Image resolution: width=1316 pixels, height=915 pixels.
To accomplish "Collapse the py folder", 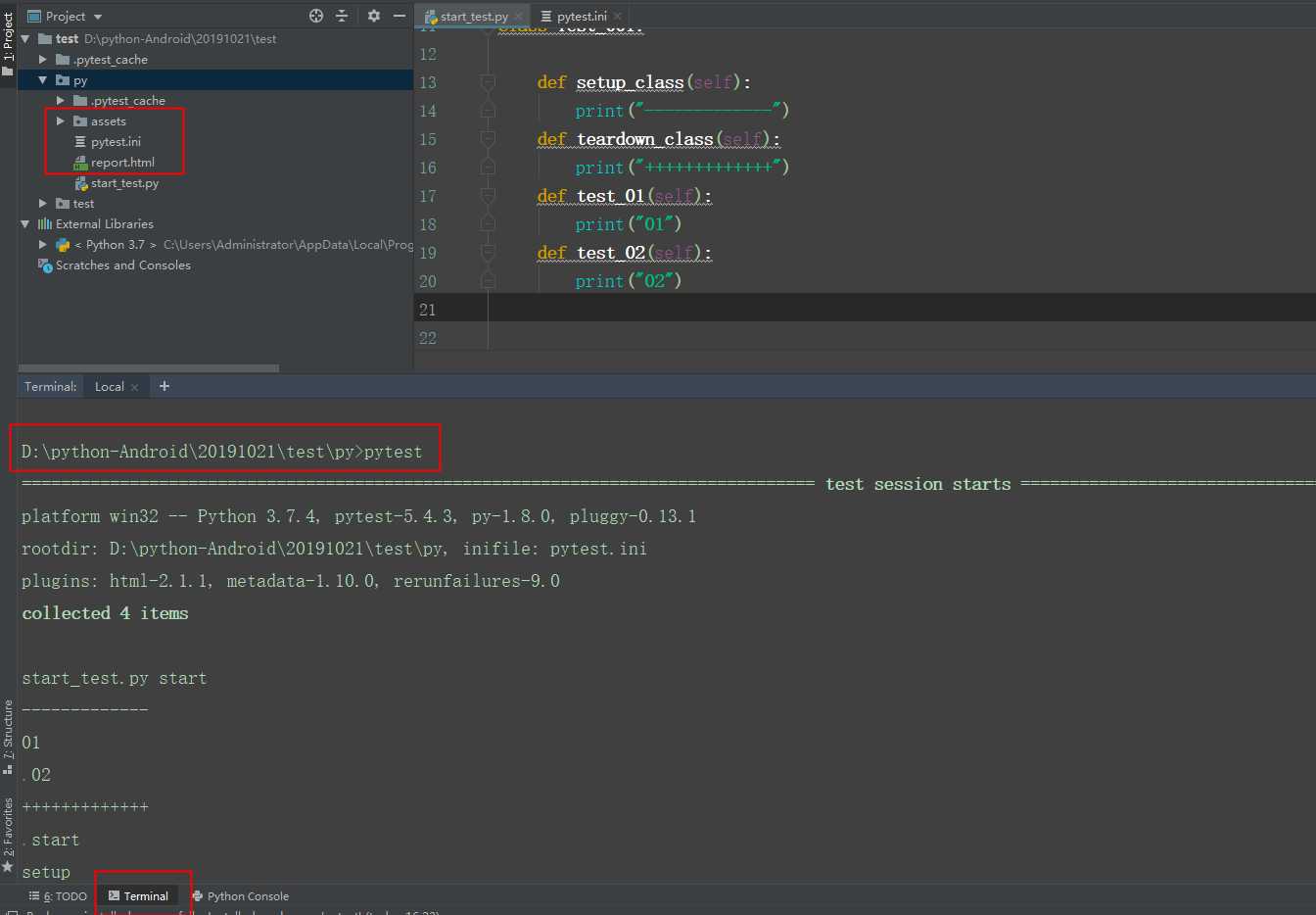I will (x=43, y=80).
